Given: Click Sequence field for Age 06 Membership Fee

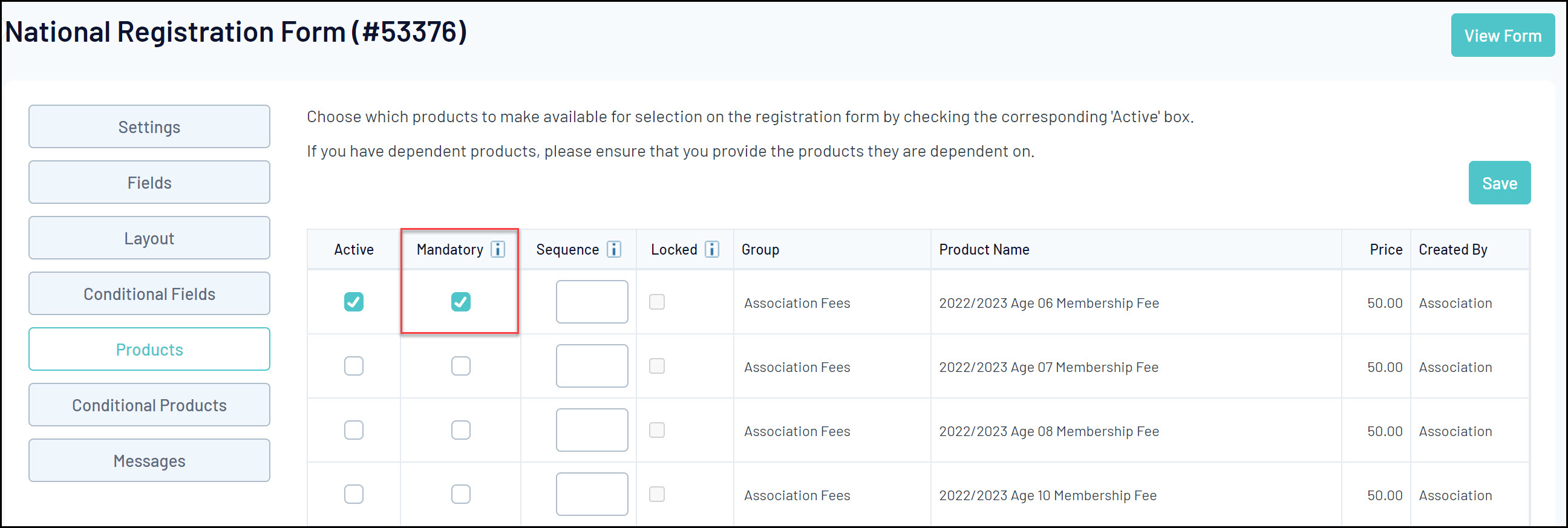Looking at the screenshot, I should coord(592,302).
